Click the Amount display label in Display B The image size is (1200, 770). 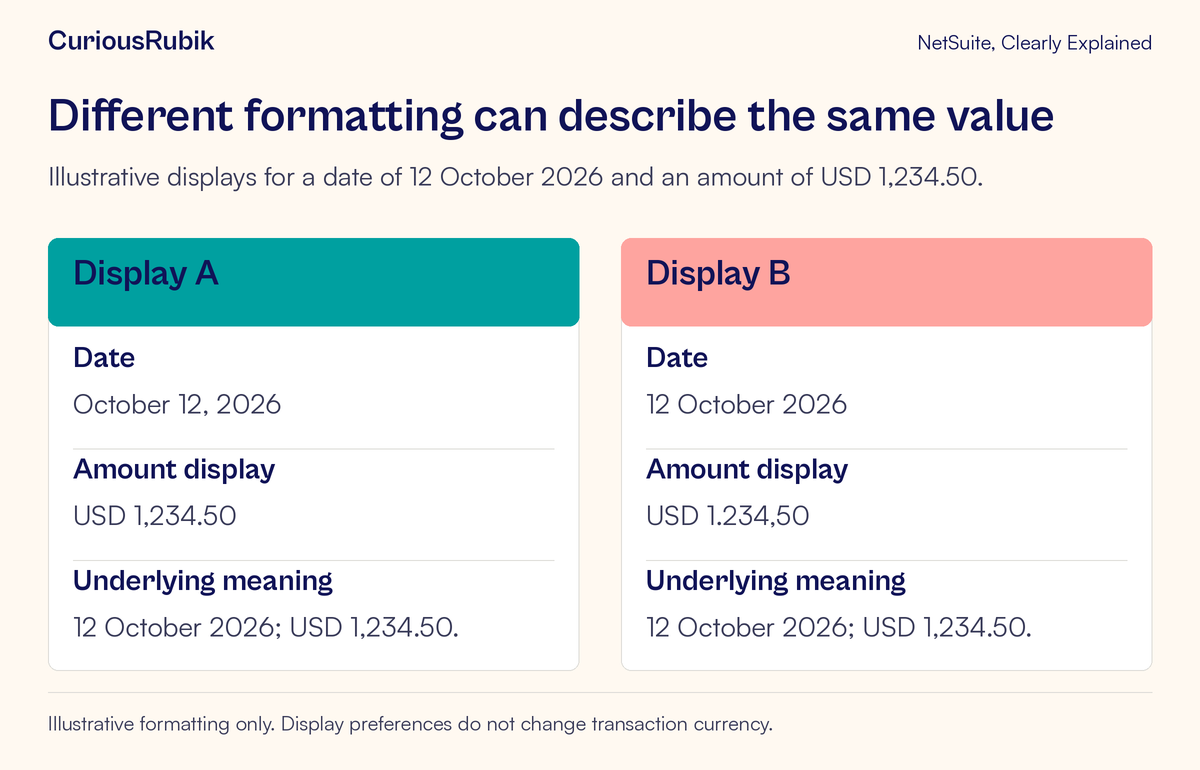point(747,470)
